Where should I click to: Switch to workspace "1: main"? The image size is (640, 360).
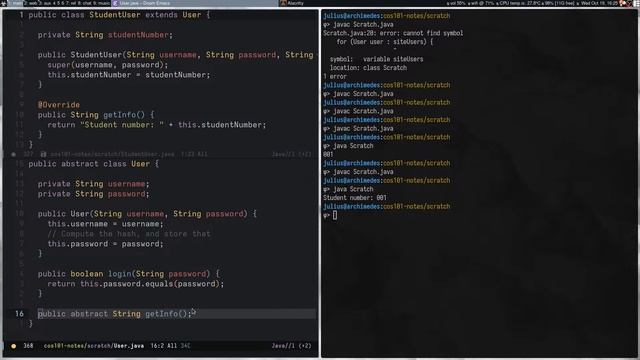pyautogui.click(x=16, y=3)
